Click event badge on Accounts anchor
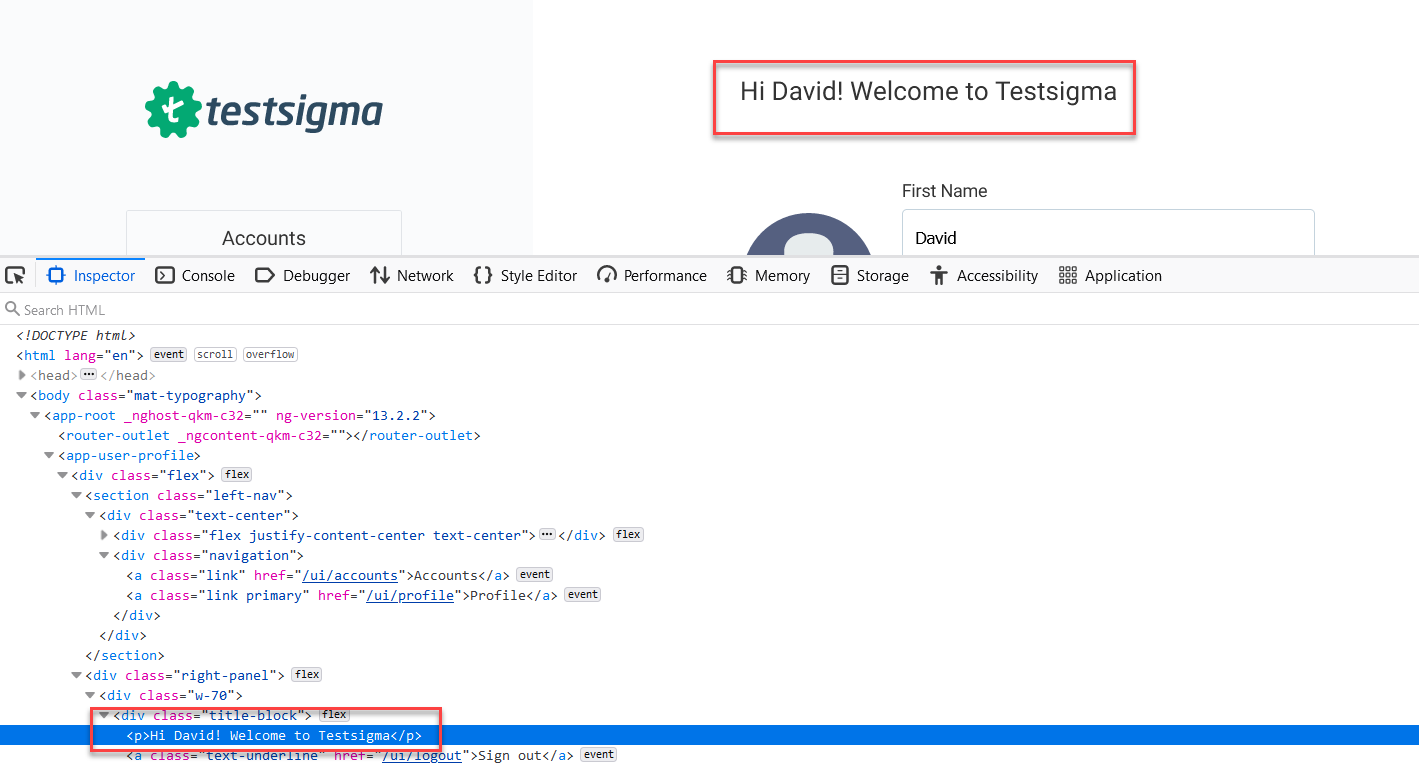1419x766 pixels. [x=535, y=575]
